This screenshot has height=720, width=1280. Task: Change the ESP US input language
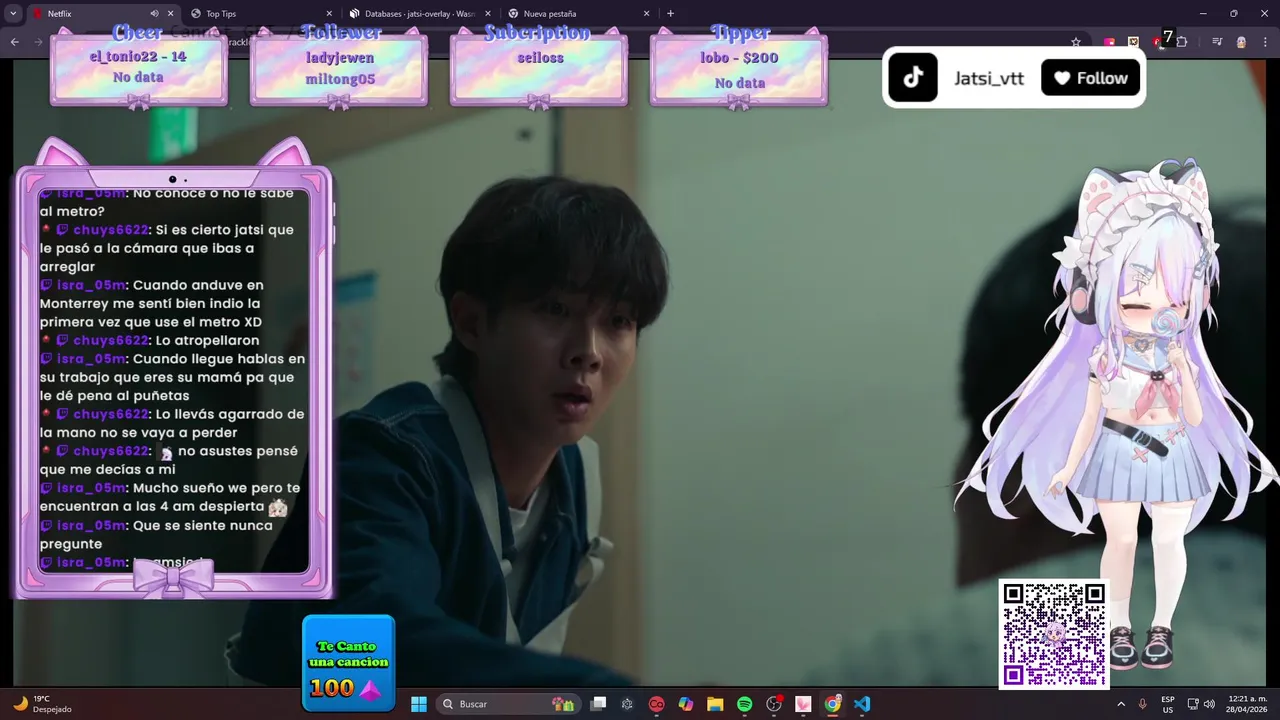1168,704
